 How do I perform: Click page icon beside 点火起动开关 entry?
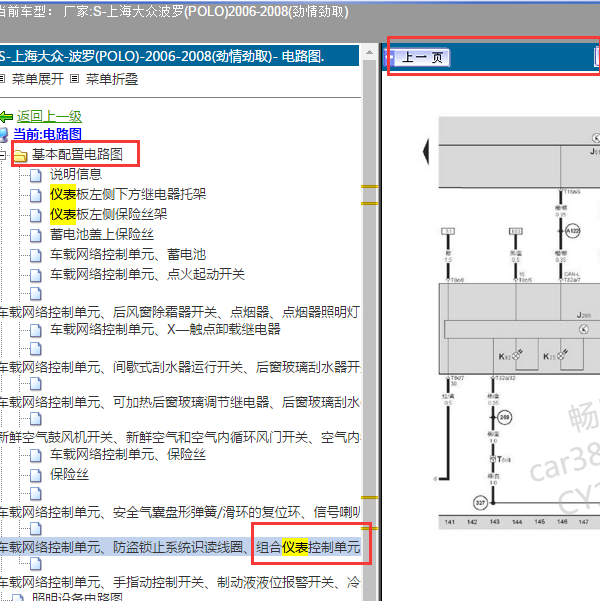point(36,275)
